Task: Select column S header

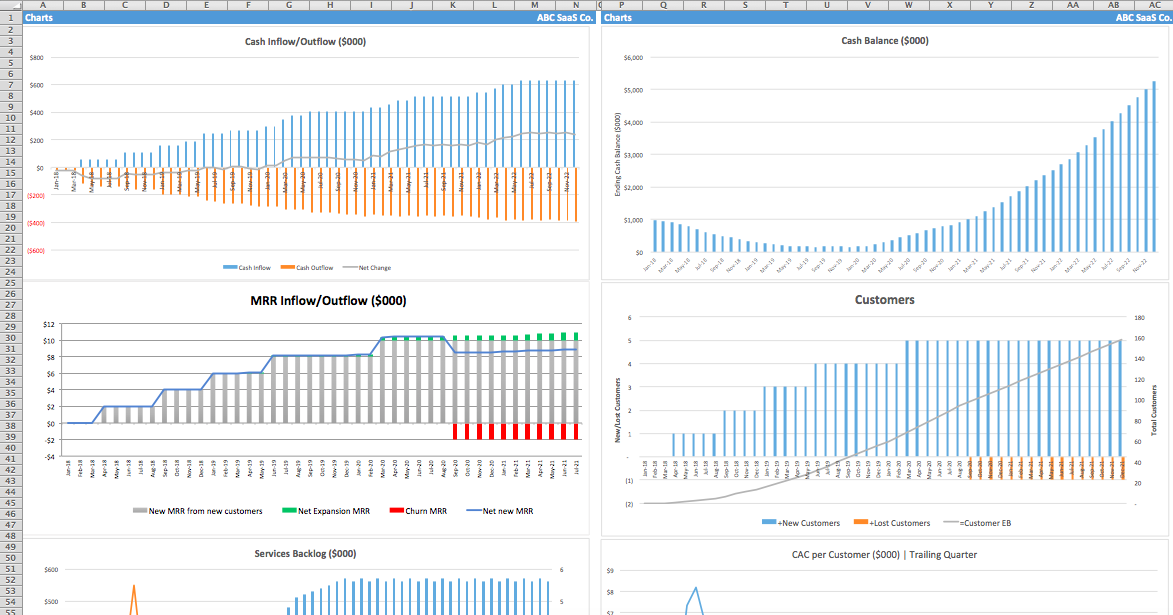Action: coord(744,5)
